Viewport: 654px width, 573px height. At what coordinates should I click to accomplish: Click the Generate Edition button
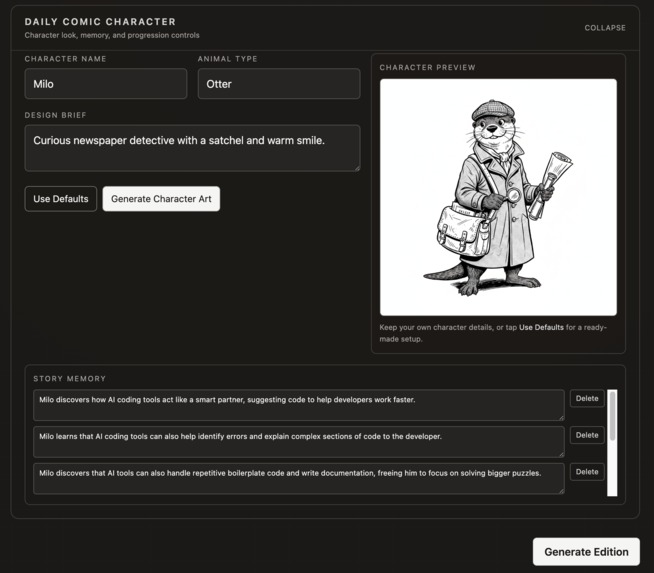(586, 552)
